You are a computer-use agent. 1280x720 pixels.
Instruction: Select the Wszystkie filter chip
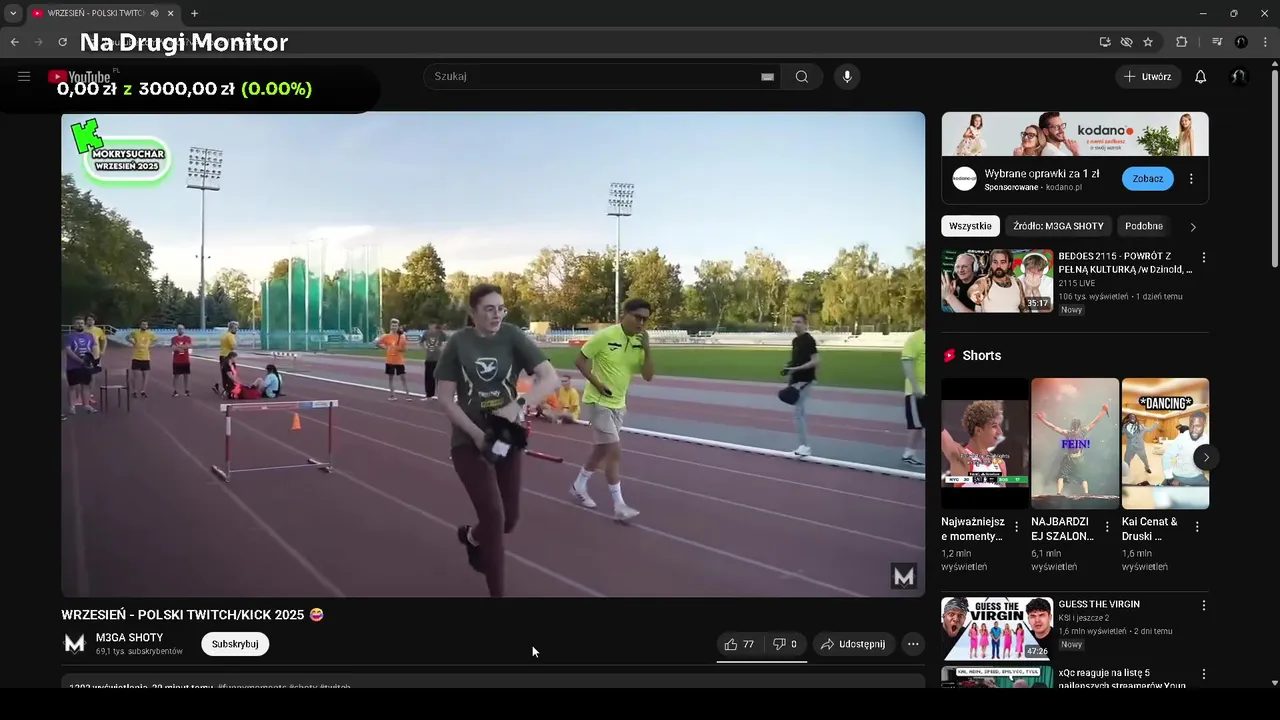[x=970, y=226]
